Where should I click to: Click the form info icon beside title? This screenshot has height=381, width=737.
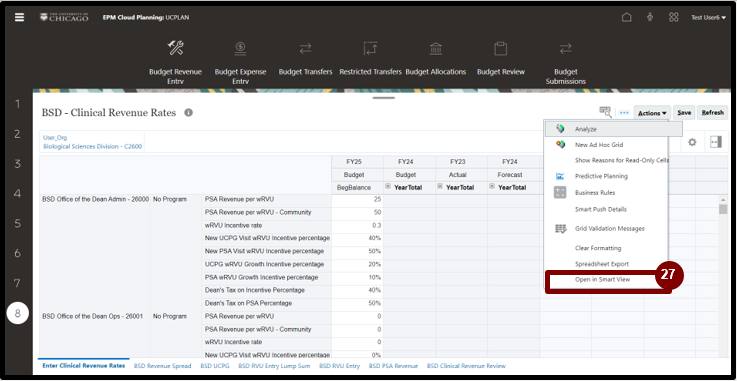pos(188,113)
